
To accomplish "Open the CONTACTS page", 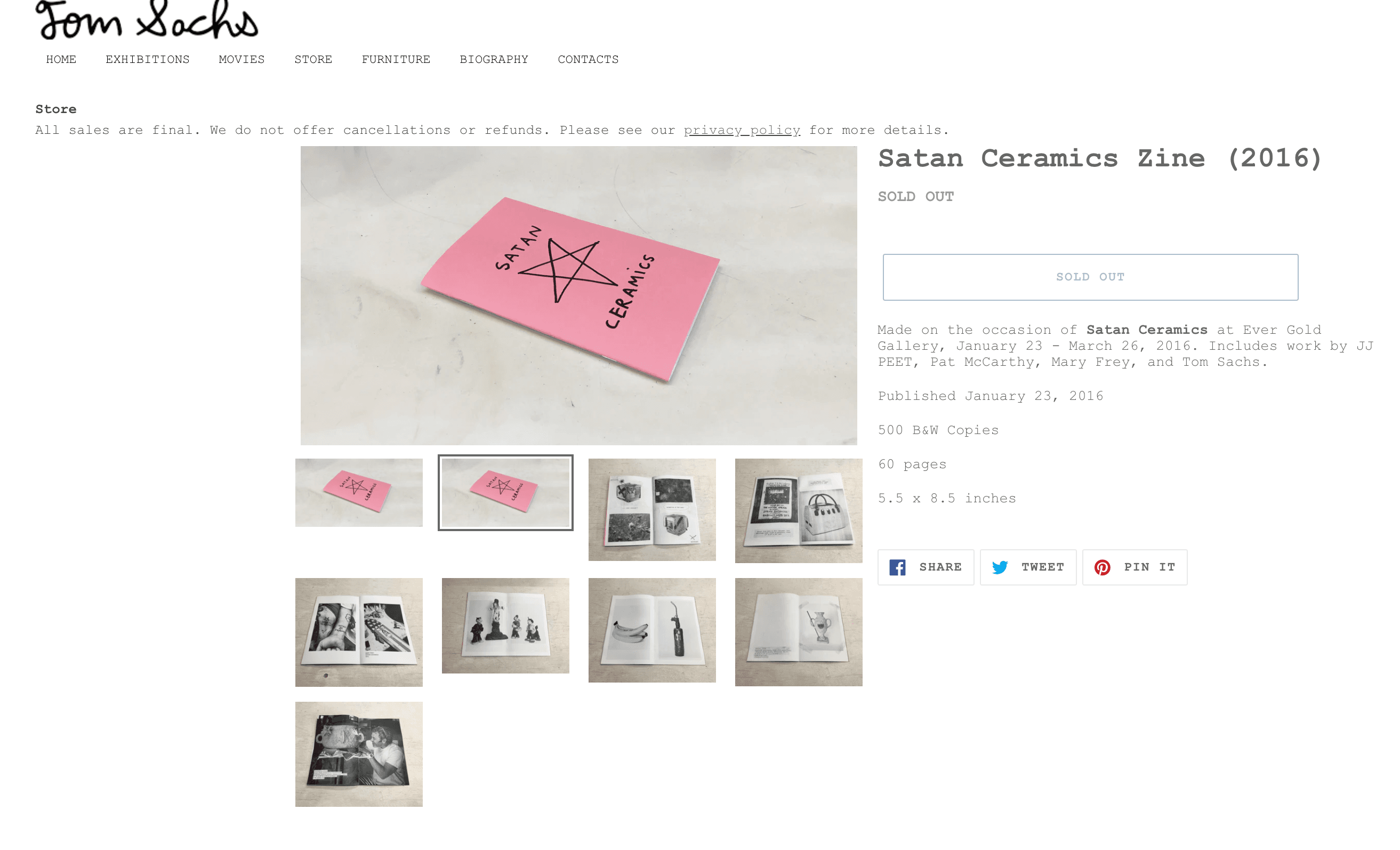I will [x=588, y=60].
